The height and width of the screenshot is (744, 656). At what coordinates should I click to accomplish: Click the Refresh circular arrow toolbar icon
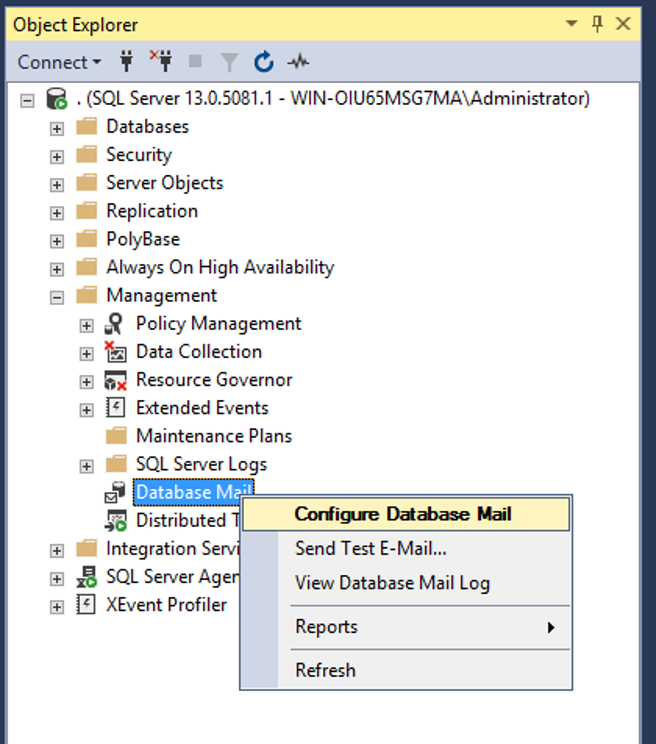point(264,62)
